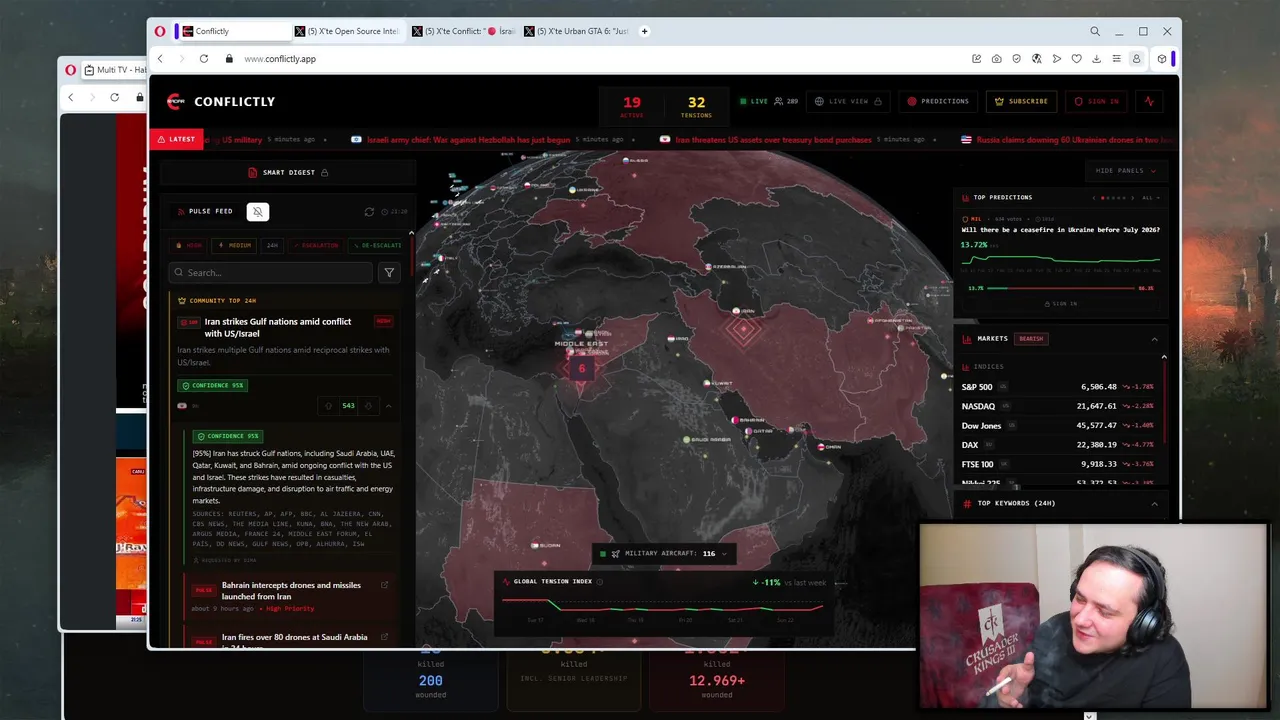The width and height of the screenshot is (1280, 720).
Task: Select the Pulse Feed tab
Action: click(x=205, y=211)
